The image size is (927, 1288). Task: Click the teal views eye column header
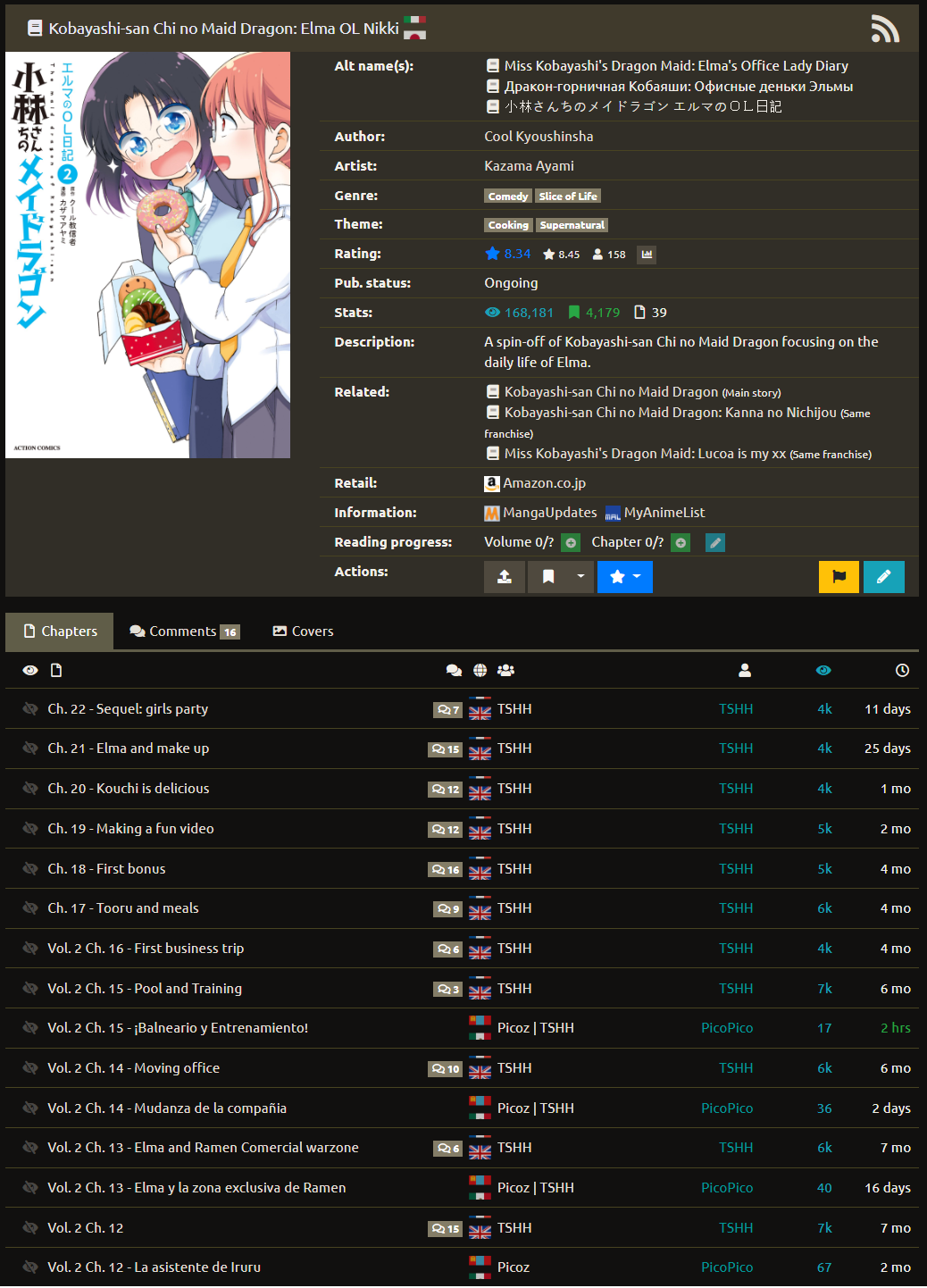point(823,671)
